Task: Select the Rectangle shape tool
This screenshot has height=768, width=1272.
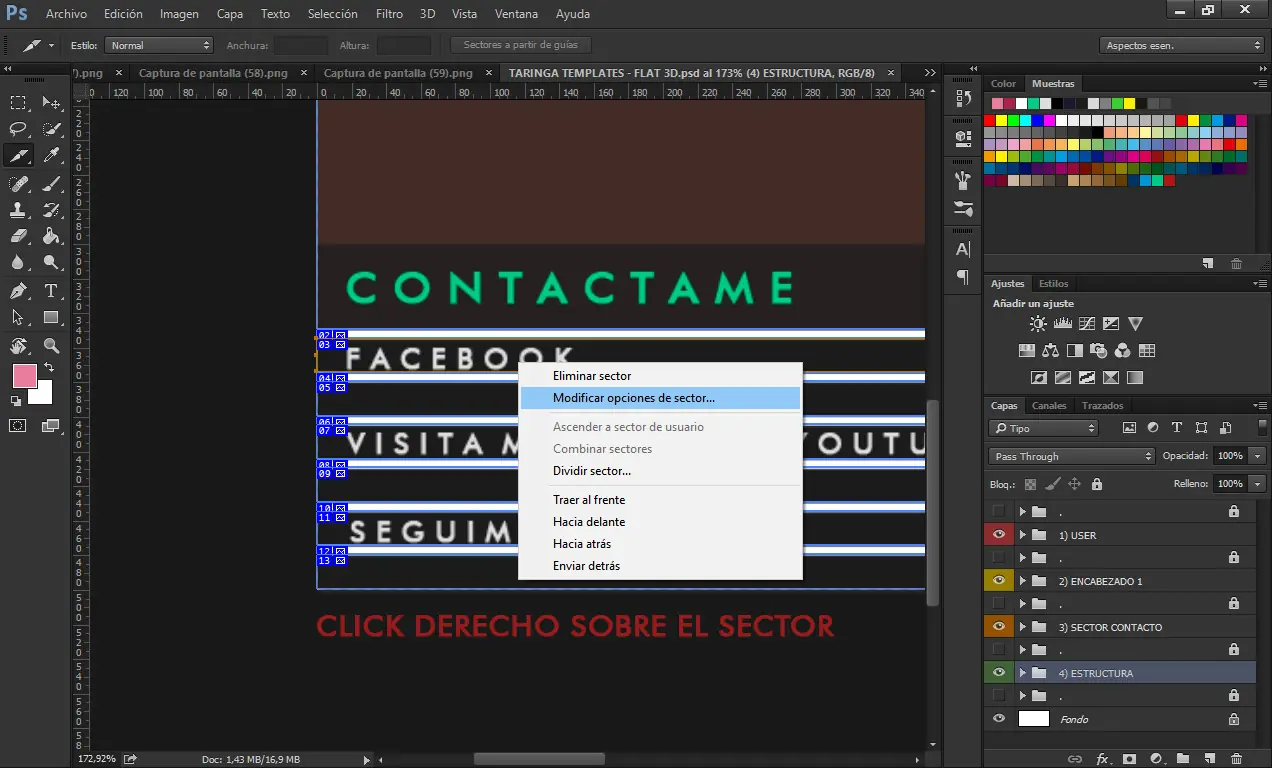Action: click(x=51, y=318)
